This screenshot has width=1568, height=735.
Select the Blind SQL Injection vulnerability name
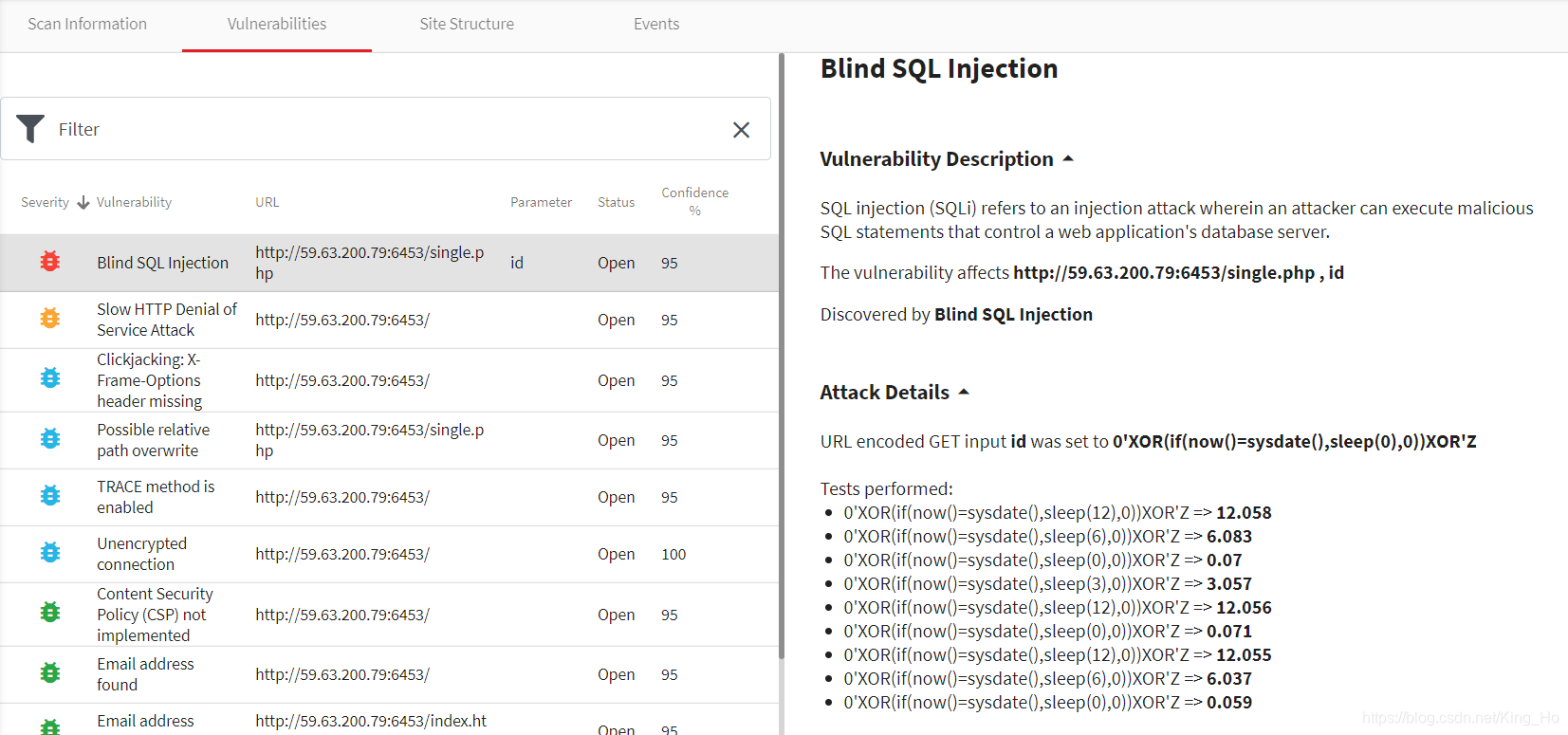(x=162, y=263)
